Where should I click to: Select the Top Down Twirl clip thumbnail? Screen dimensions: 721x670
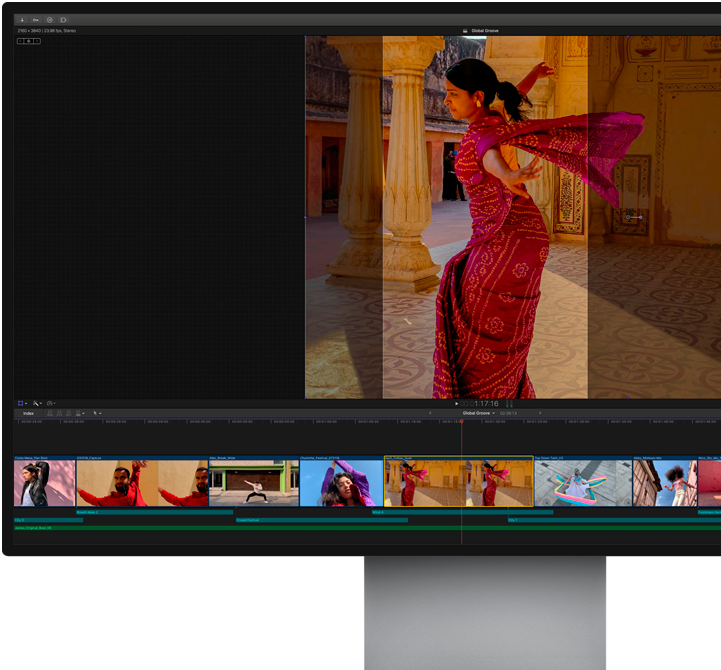click(583, 483)
